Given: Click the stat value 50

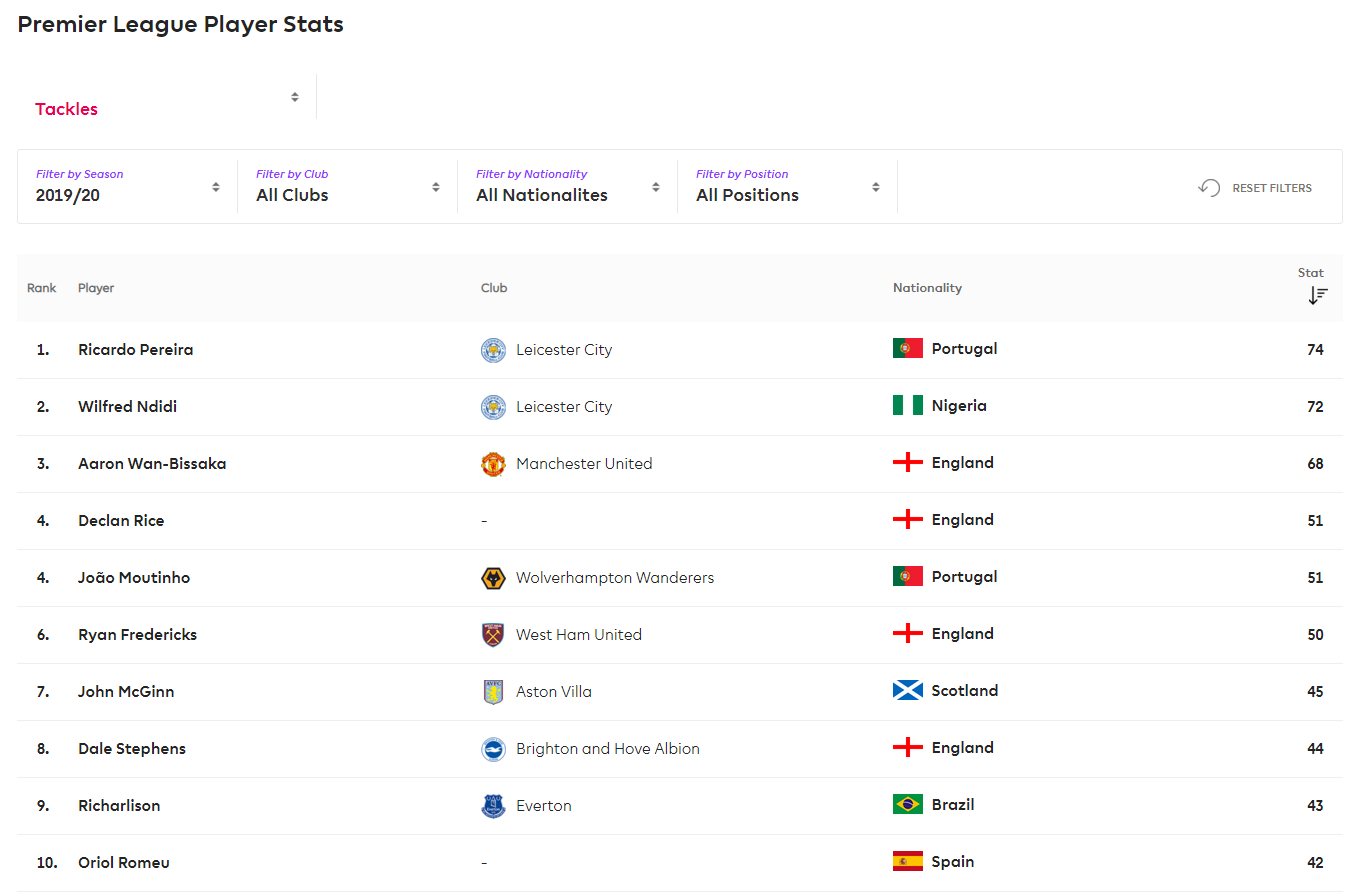Looking at the screenshot, I should (x=1315, y=635).
